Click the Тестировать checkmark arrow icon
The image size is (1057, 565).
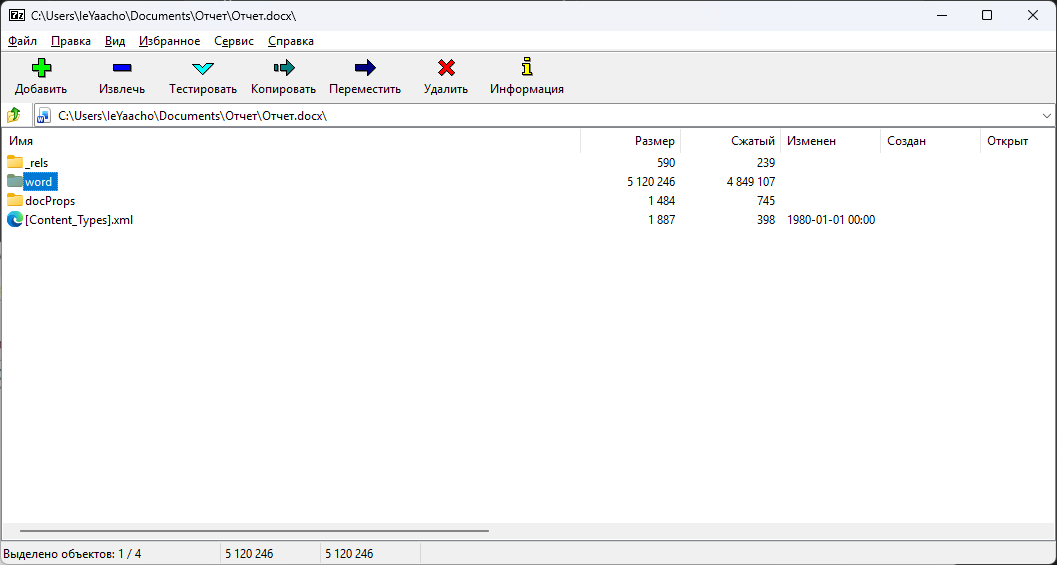pos(203,68)
